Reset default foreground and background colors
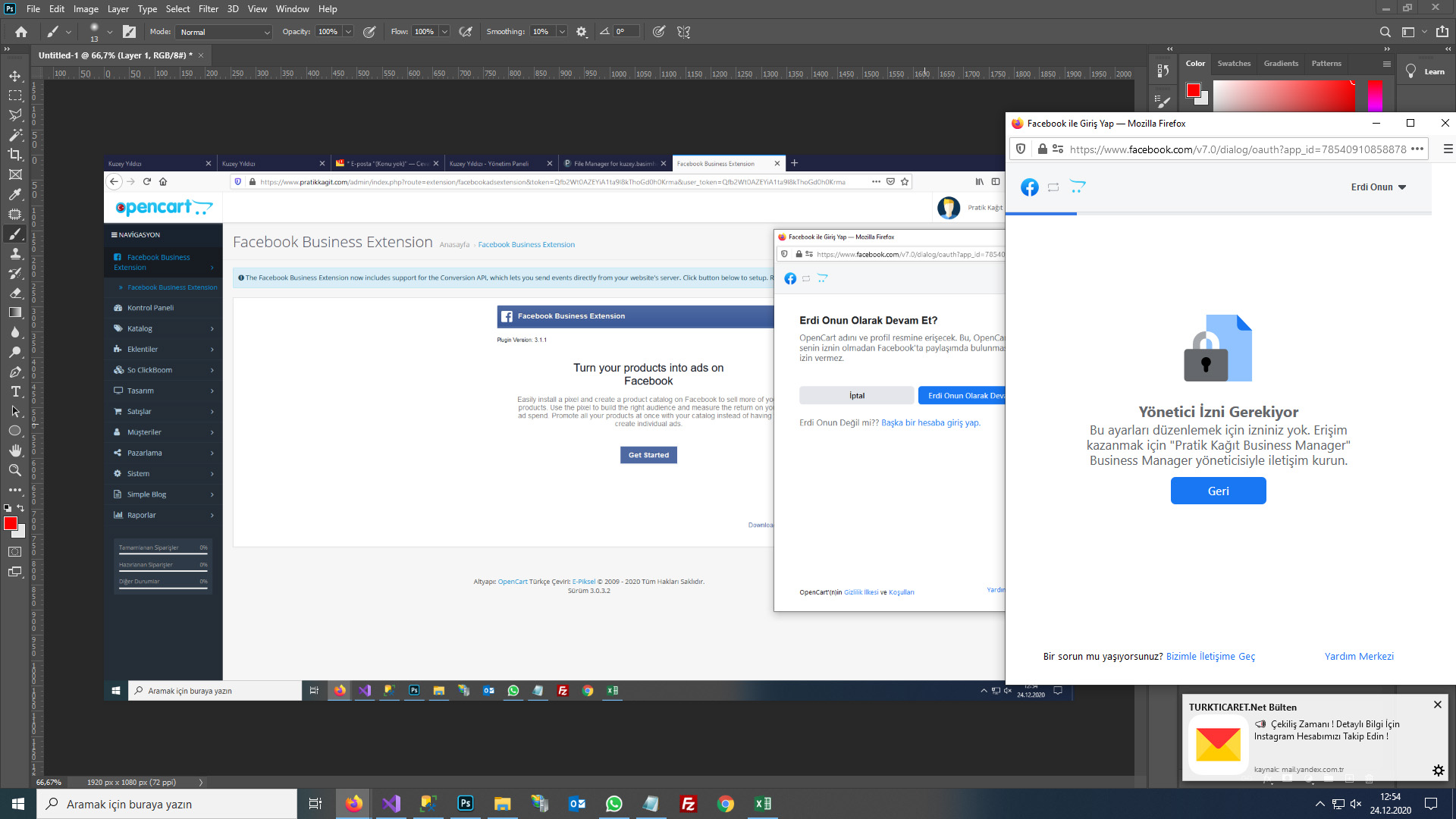The height and width of the screenshot is (819, 1456). click(x=8, y=508)
